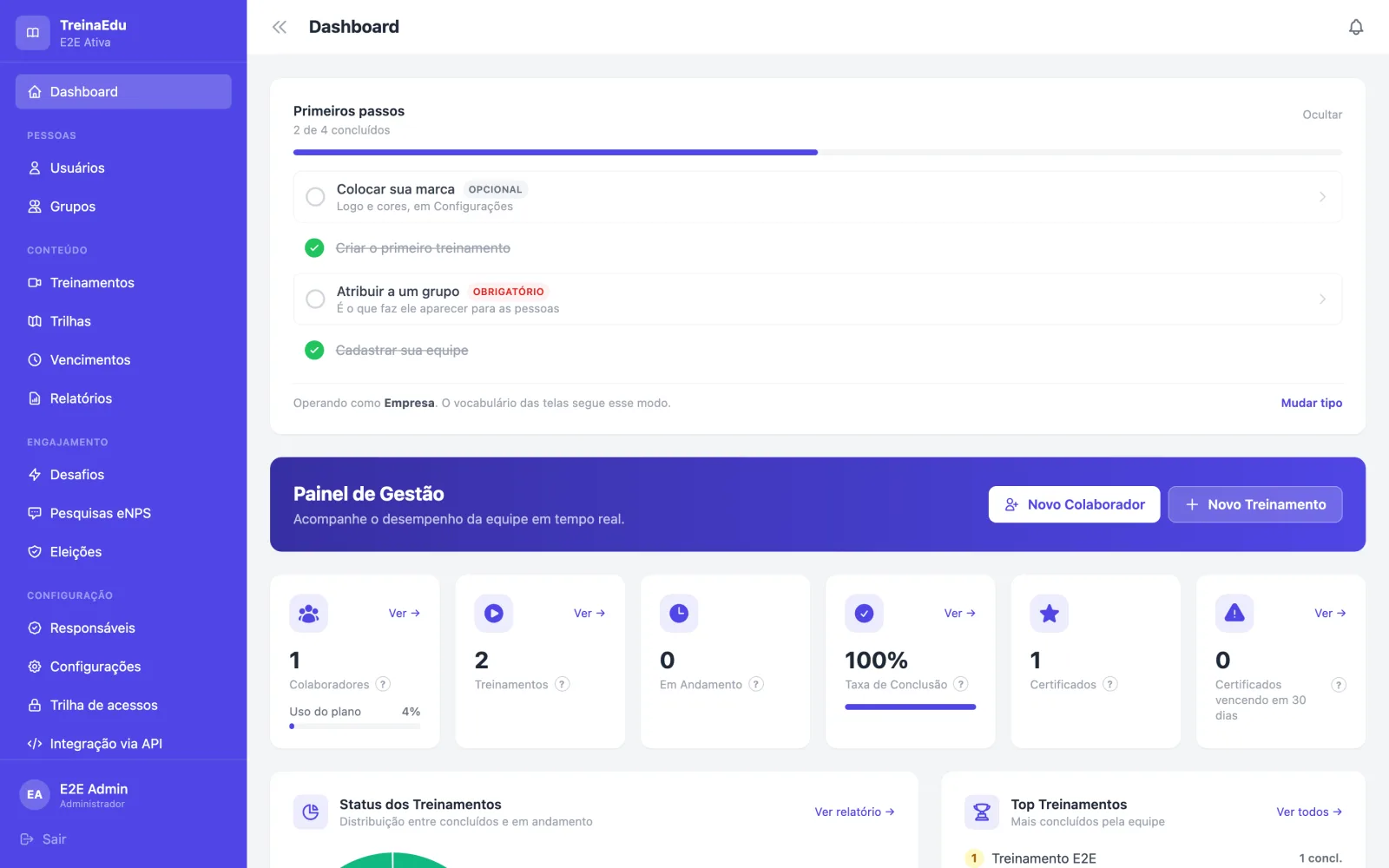The image size is (1389, 868).
Task: Click the warning triangle icon for expiring certificates
Action: coord(1234,614)
